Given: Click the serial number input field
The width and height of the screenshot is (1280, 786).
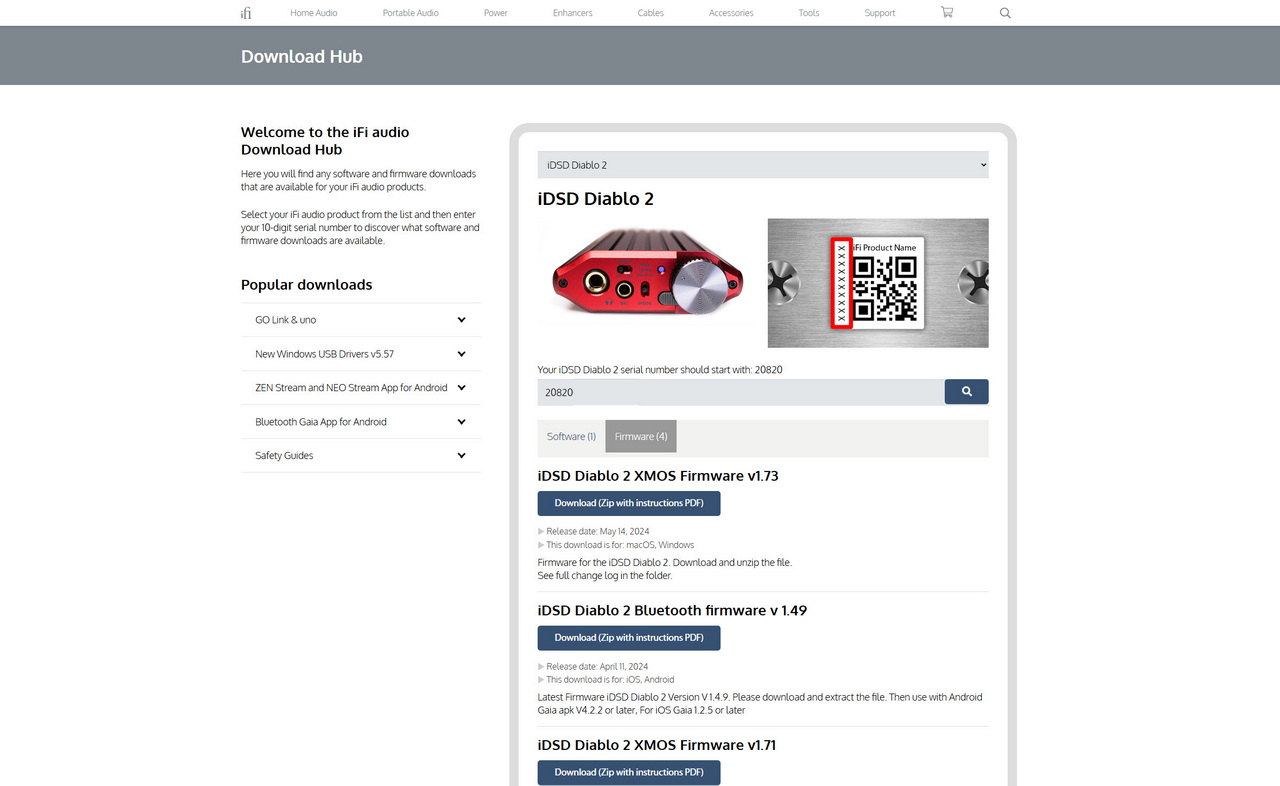Looking at the screenshot, I should point(741,392).
